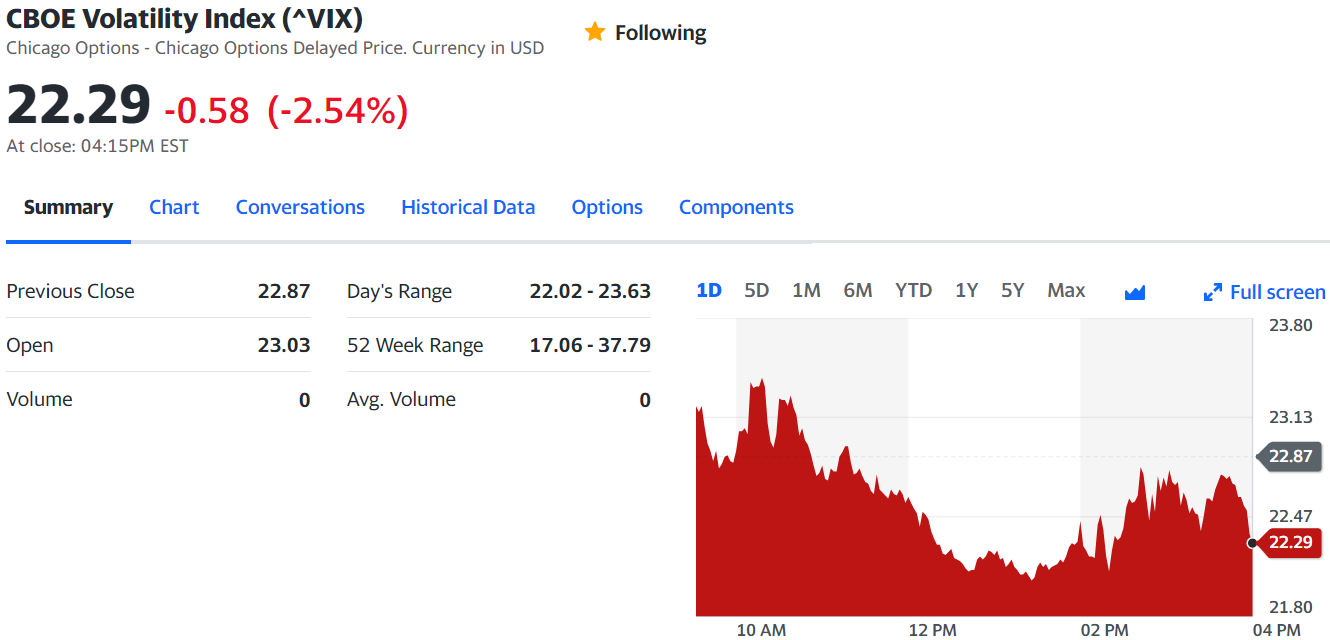The height and width of the screenshot is (640, 1330).
Task: Open the Conversations tab
Action: tap(300, 207)
